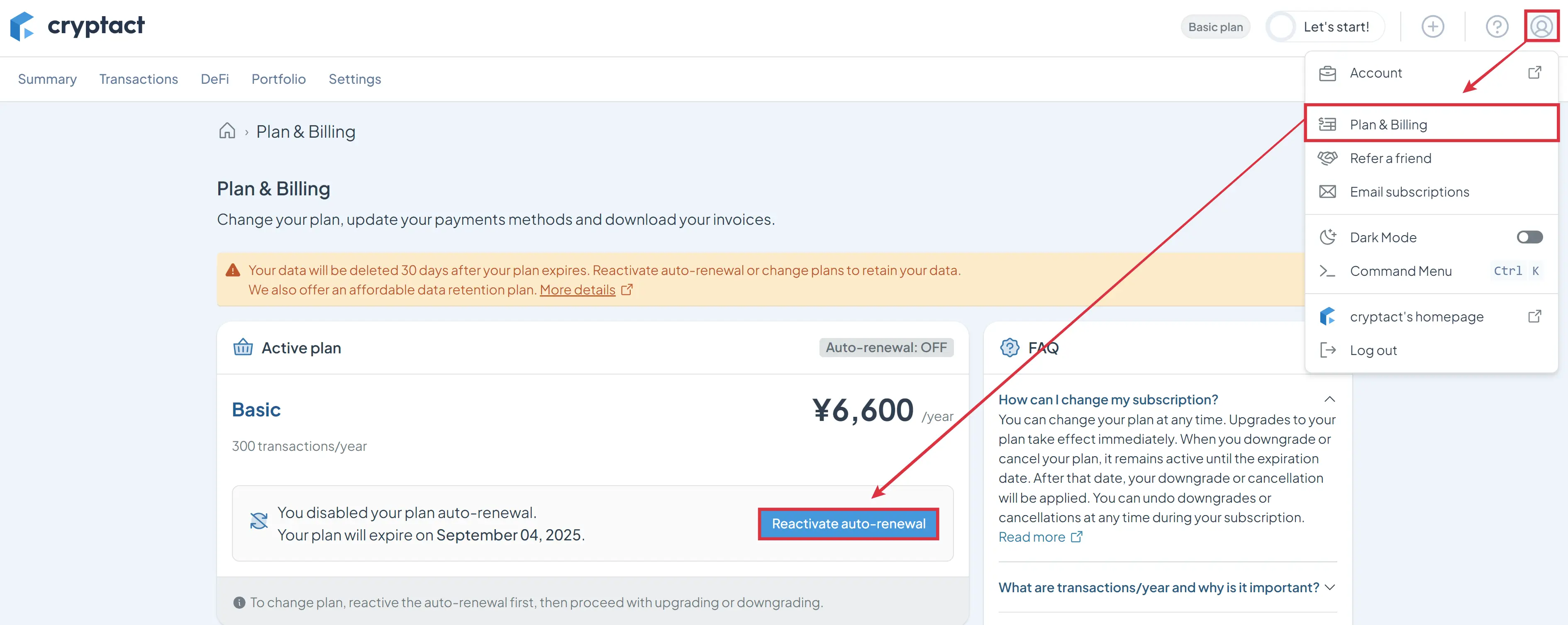
Task: Select Refer a friend menu item
Action: (x=1431, y=158)
